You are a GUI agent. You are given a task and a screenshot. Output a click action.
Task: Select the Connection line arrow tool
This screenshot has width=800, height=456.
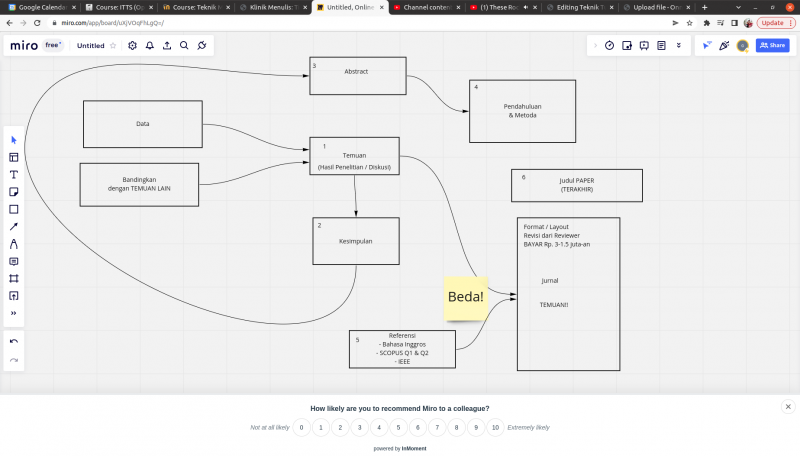[x=14, y=226]
